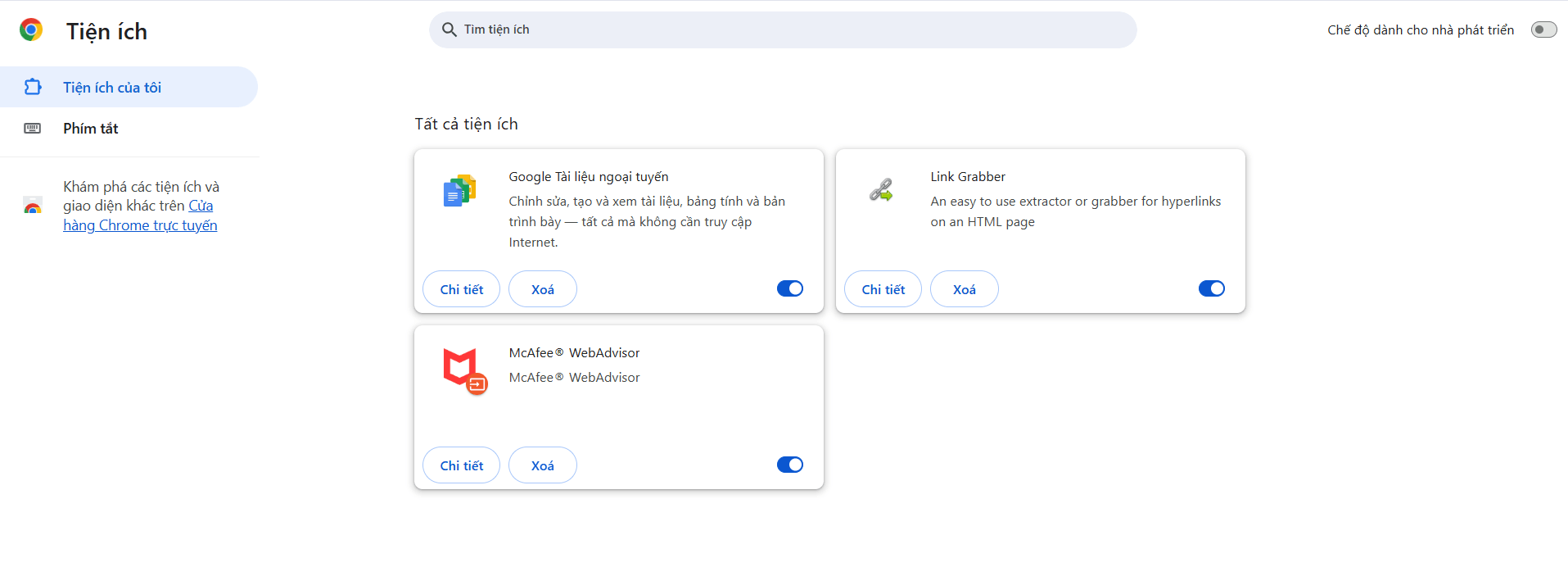Remove Google Tài liệu ngoại tuyến with Xoá
The width and height of the screenshot is (1568, 567).
543,289
